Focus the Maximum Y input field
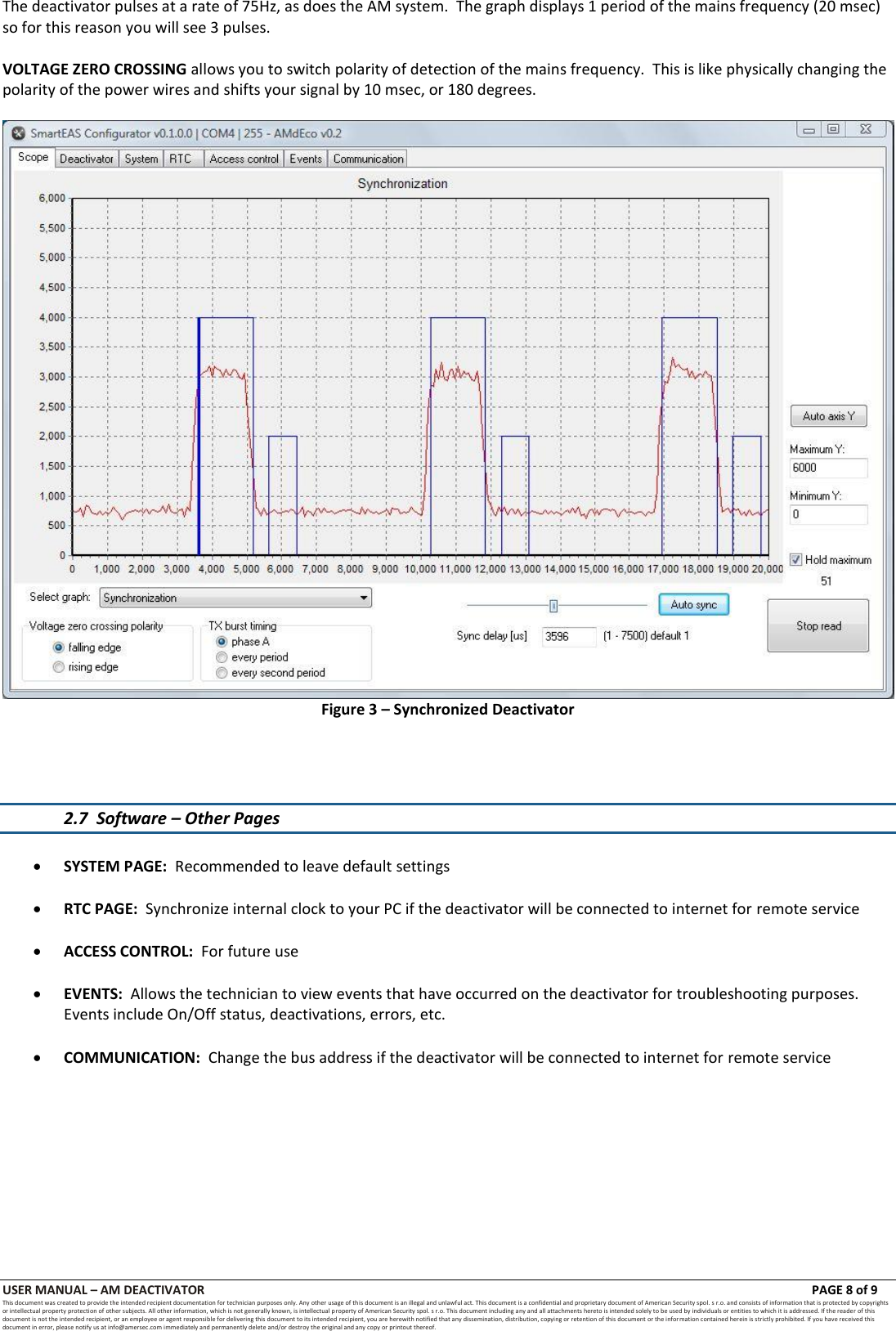896x1331 pixels. 828,468
